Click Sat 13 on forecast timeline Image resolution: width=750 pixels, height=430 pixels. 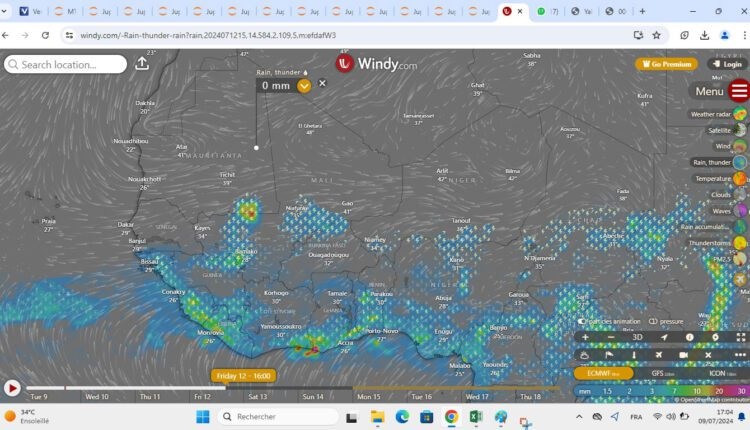point(258,397)
